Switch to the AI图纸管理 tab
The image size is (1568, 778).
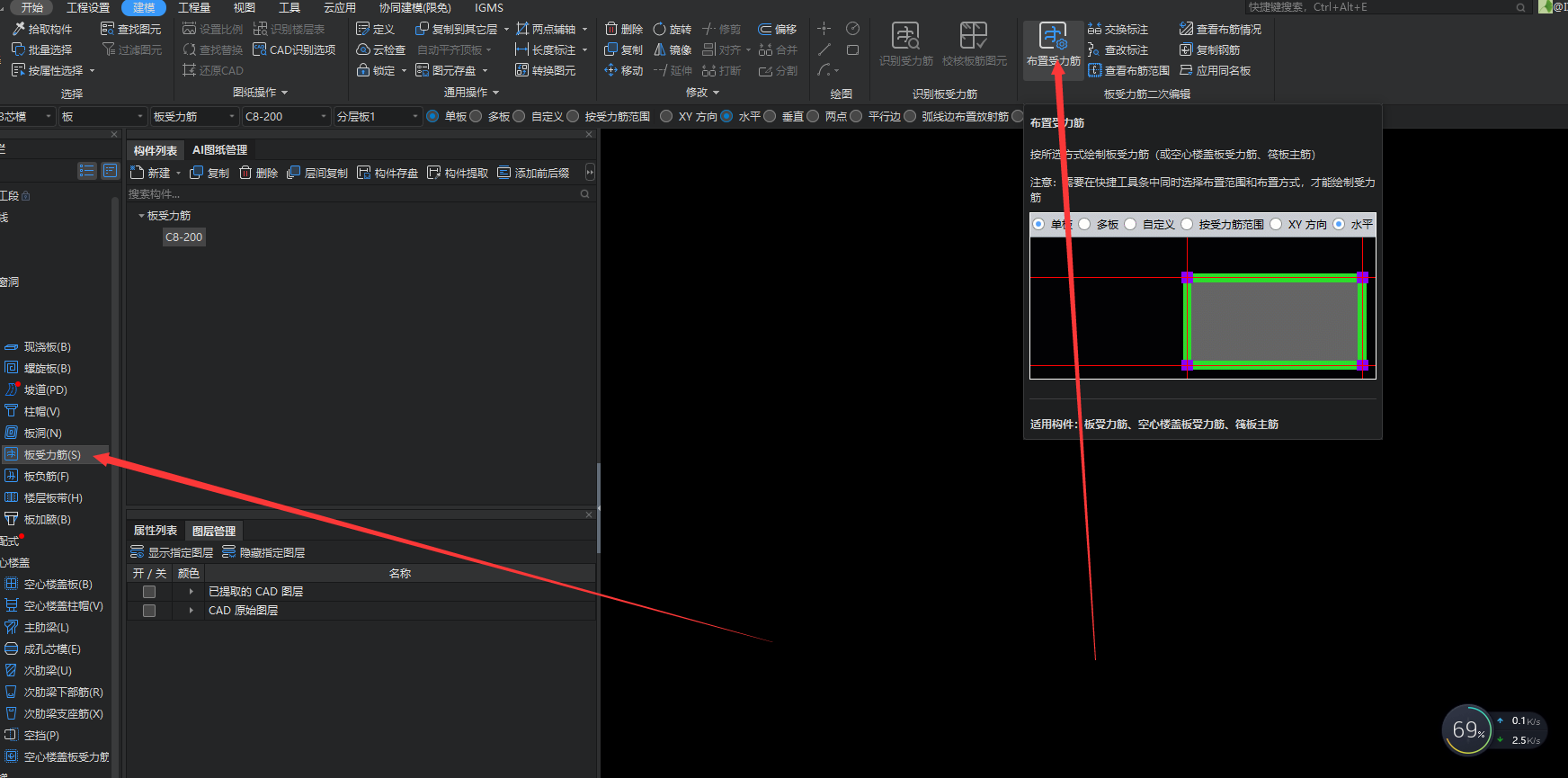point(219,150)
